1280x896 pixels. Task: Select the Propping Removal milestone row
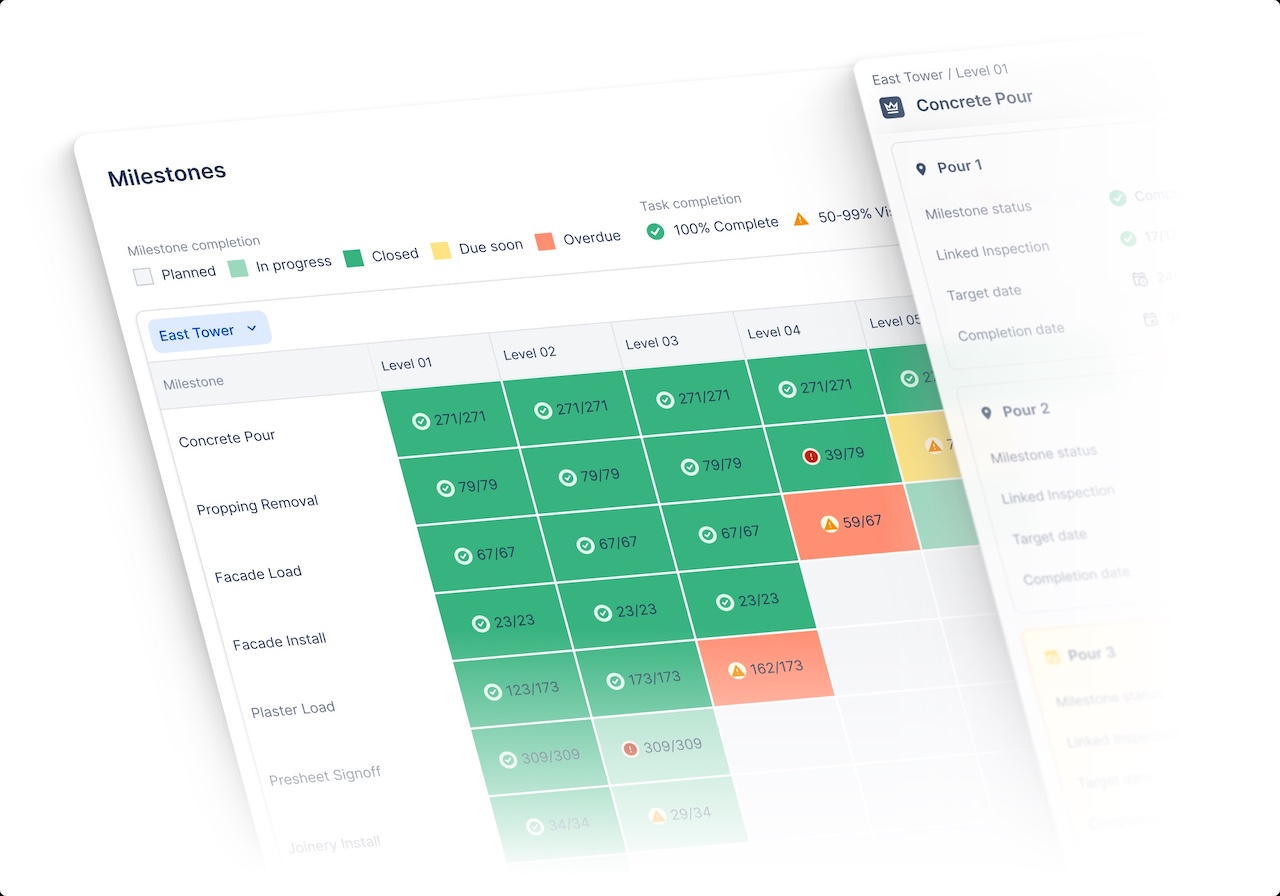[257, 505]
